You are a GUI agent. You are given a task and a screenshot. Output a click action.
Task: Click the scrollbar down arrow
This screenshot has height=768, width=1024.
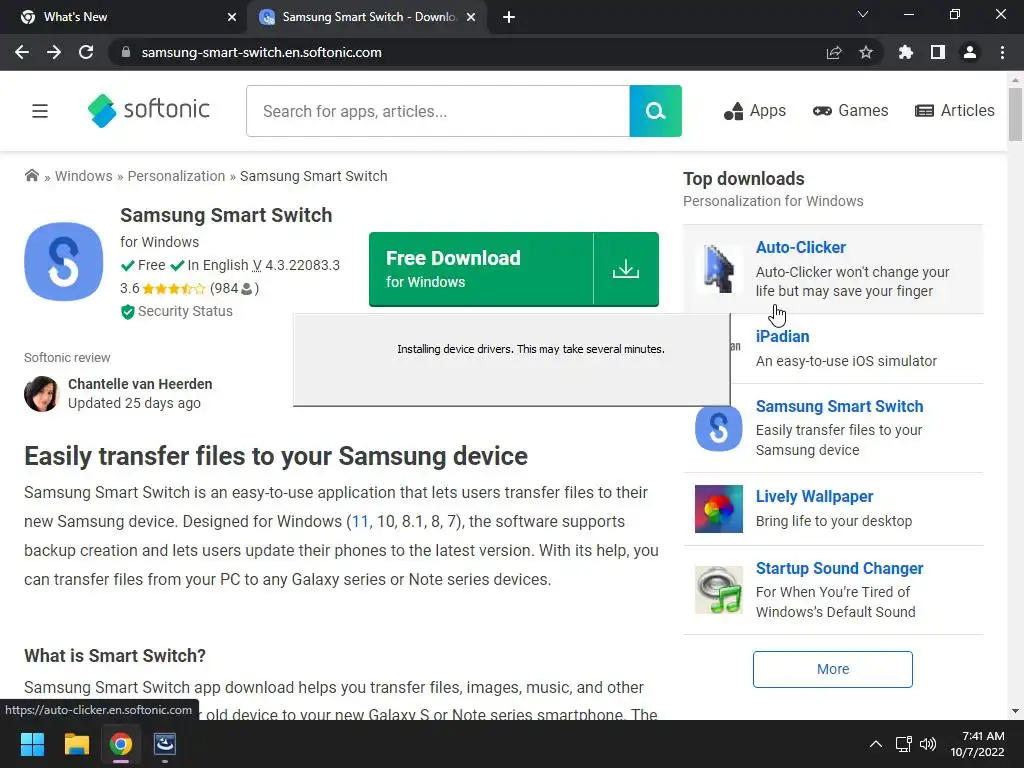[1015, 711]
